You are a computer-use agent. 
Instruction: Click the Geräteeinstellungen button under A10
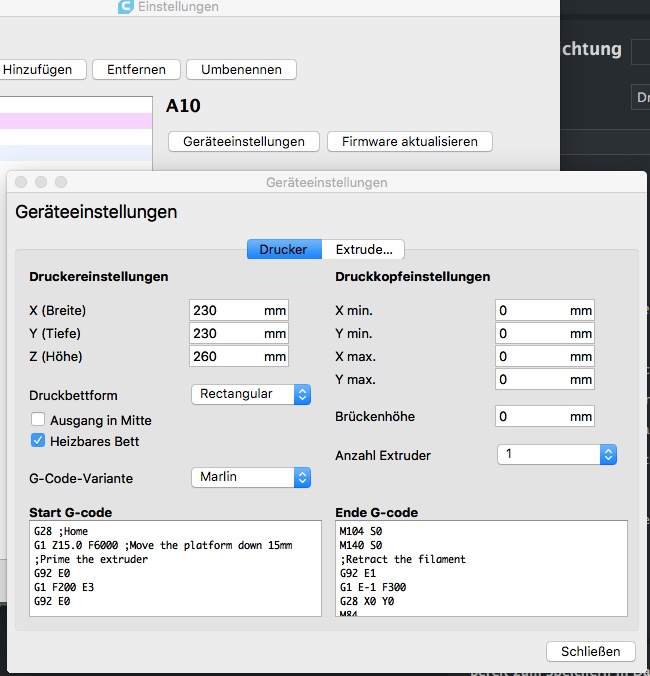243,142
